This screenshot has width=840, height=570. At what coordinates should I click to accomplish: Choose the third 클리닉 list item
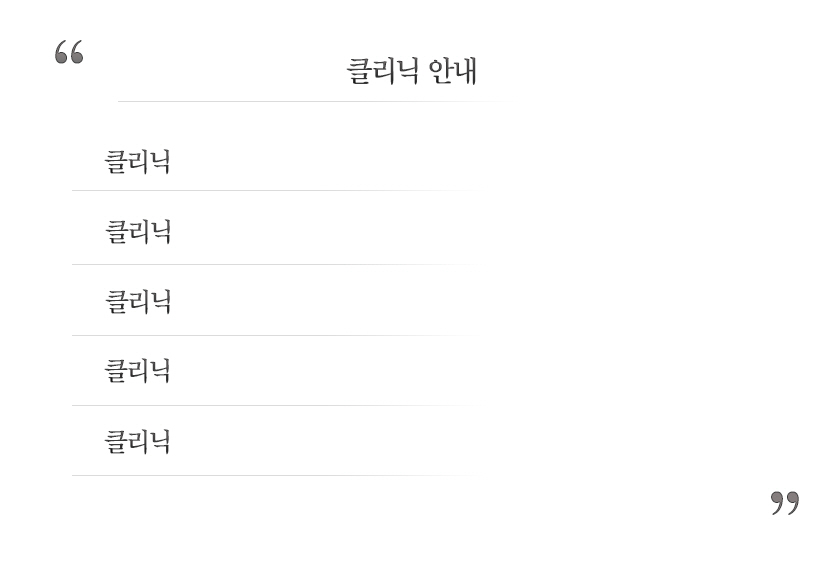138,302
